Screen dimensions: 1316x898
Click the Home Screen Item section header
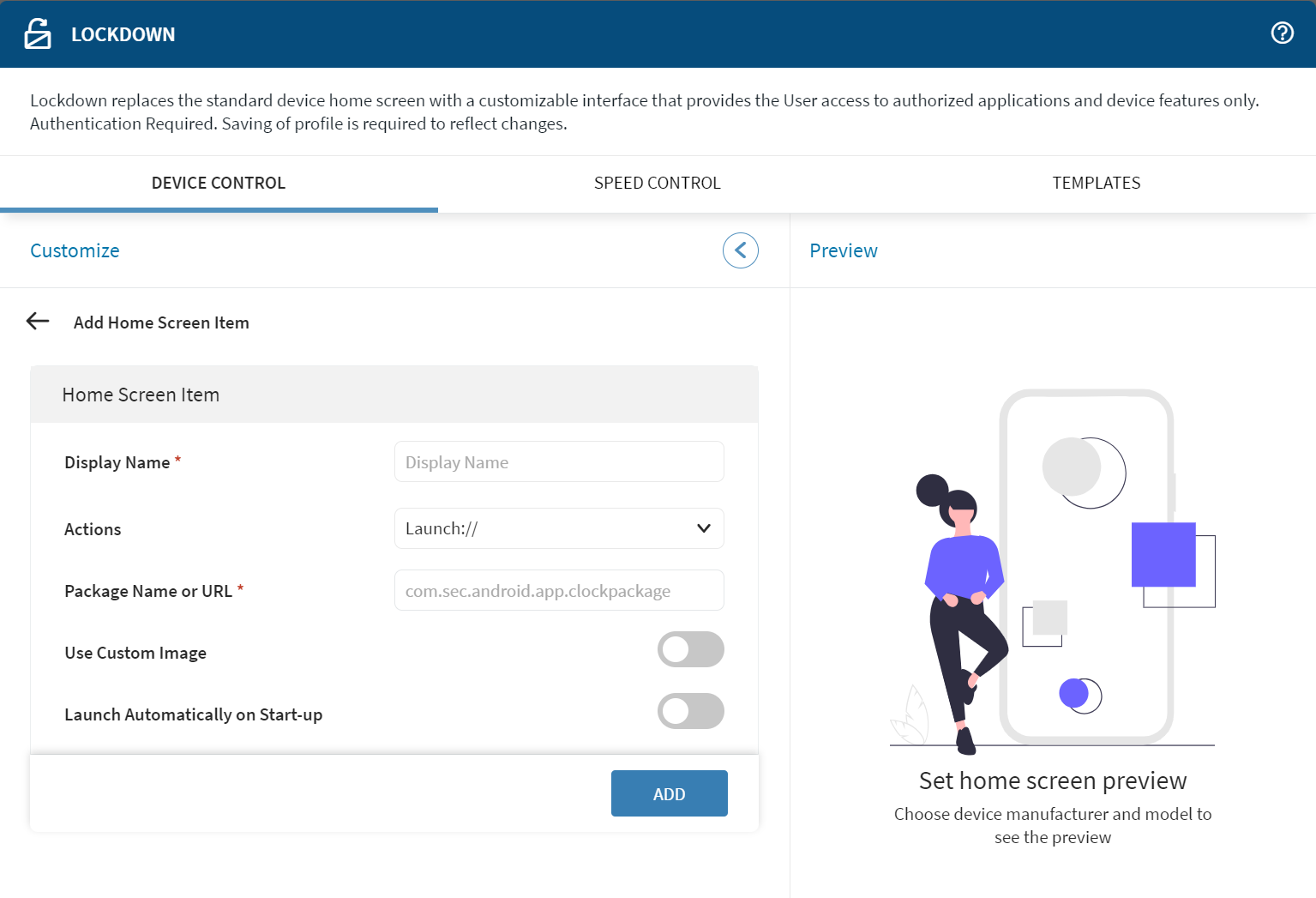point(141,395)
